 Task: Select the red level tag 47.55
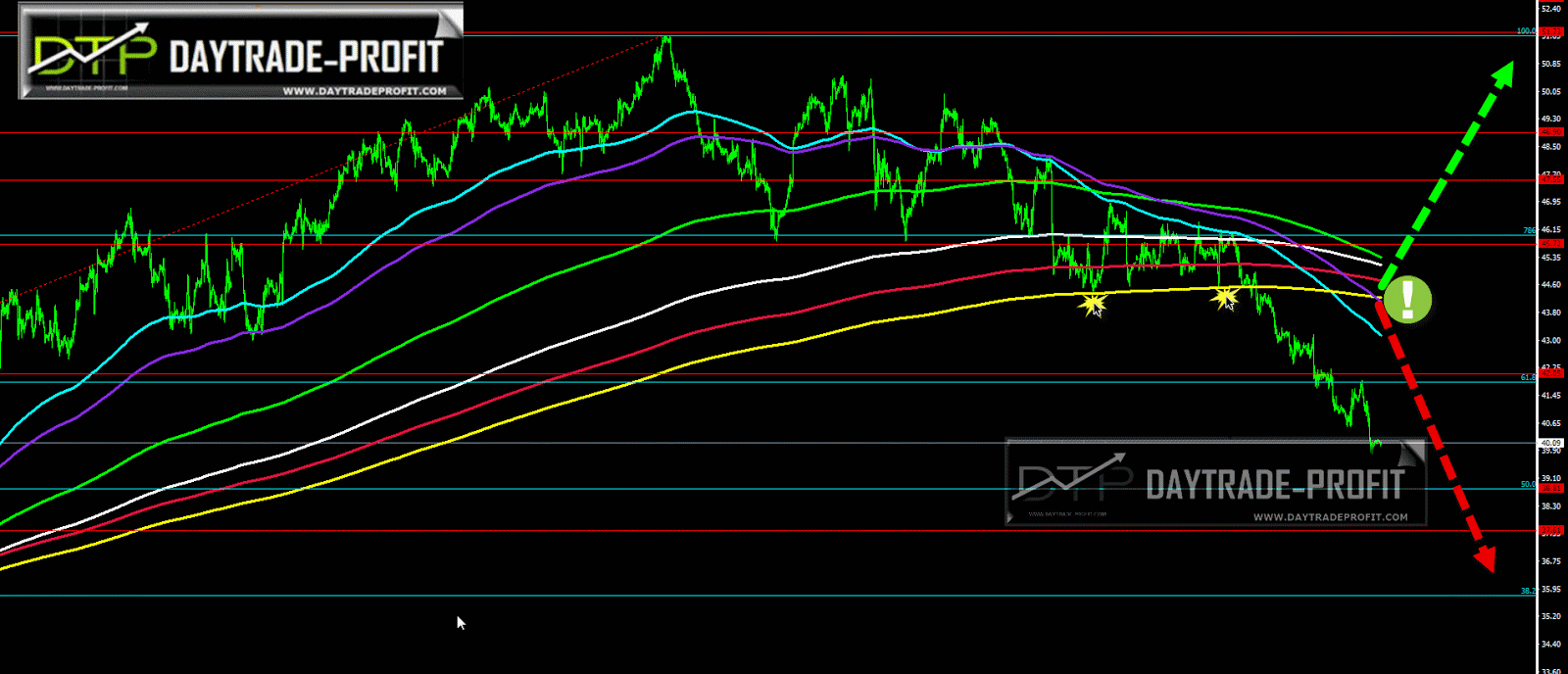point(1551,180)
